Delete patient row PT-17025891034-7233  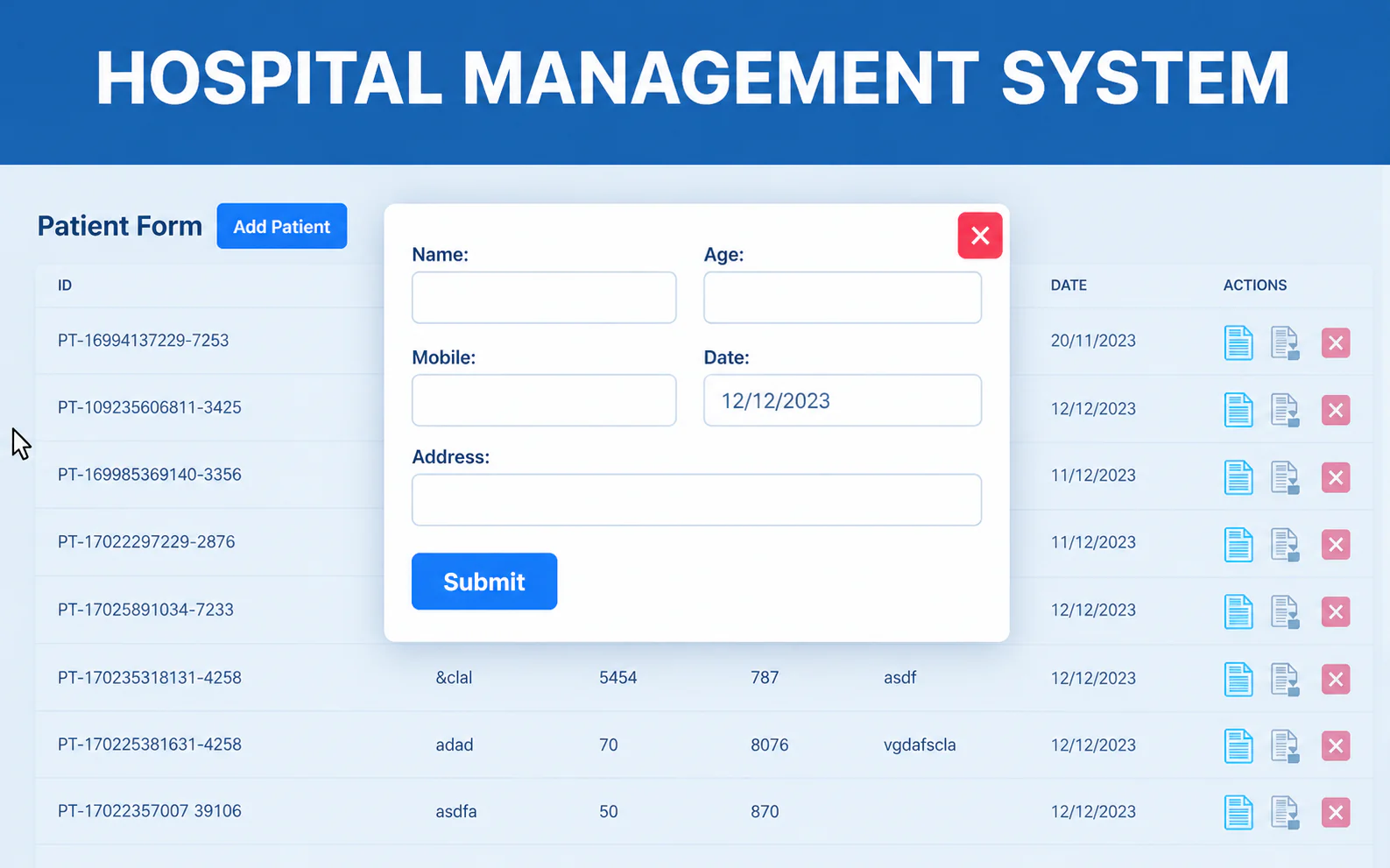1336,611
